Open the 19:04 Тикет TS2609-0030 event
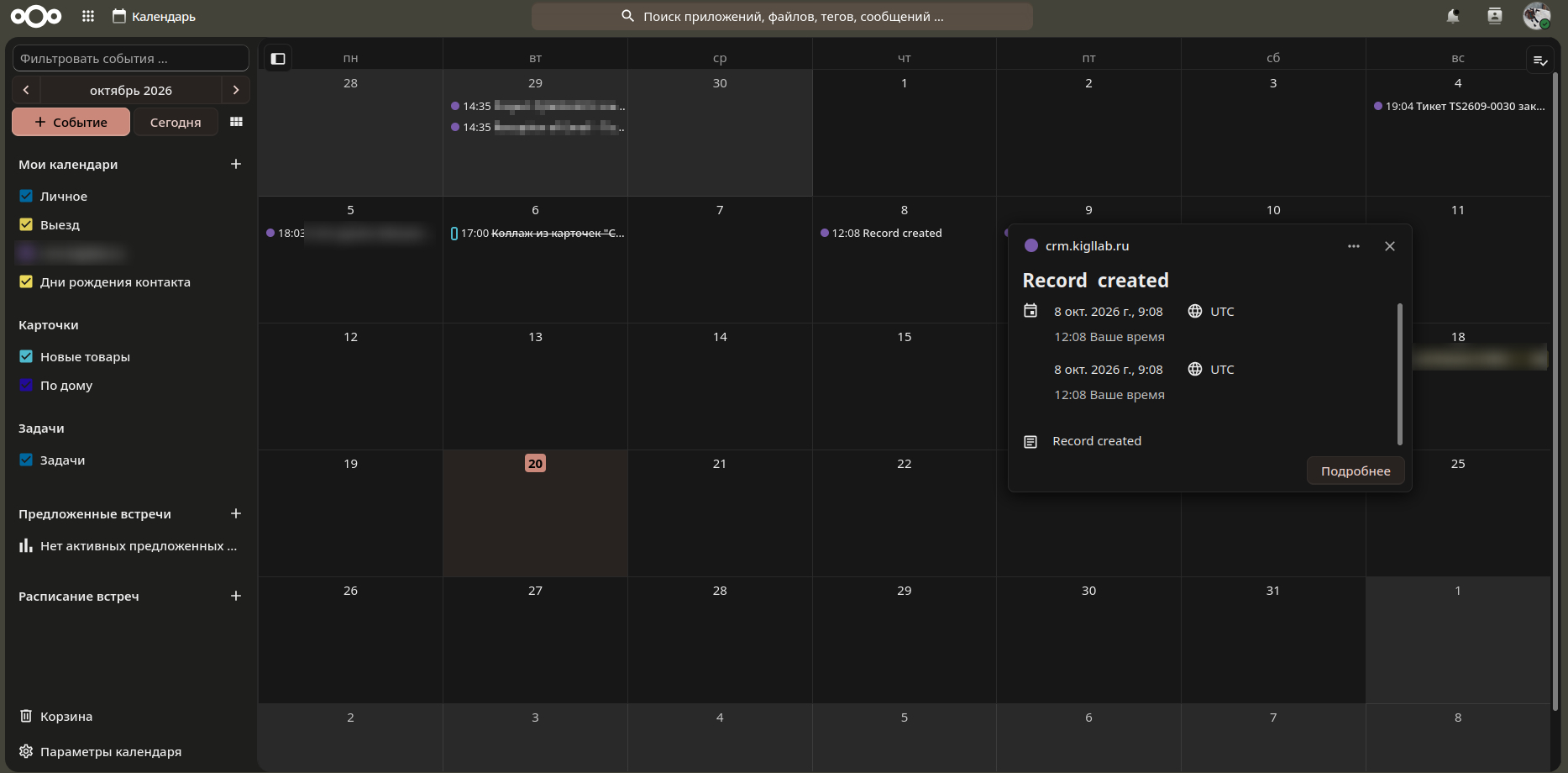This screenshot has width=1568, height=773. pos(1458,106)
